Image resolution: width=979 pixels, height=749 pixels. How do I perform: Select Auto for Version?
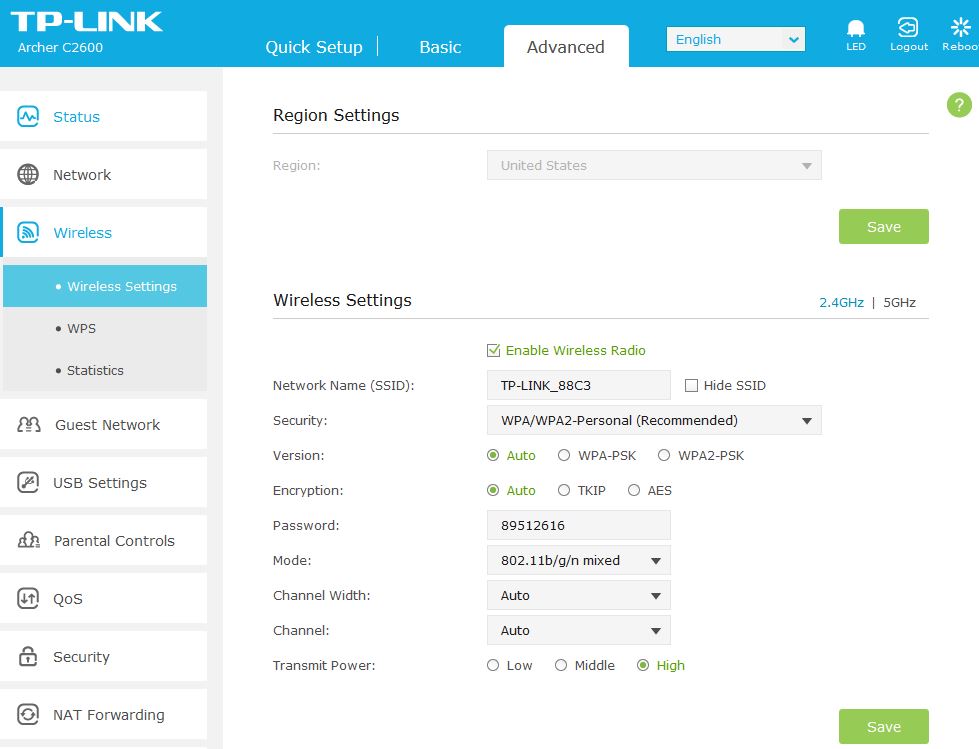(493, 455)
